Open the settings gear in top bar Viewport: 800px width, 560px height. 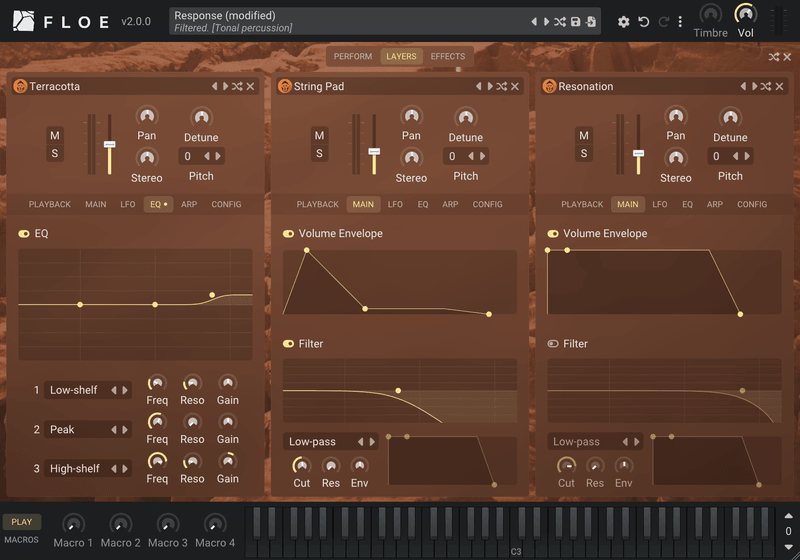pyautogui.click(x=623, y=22)
